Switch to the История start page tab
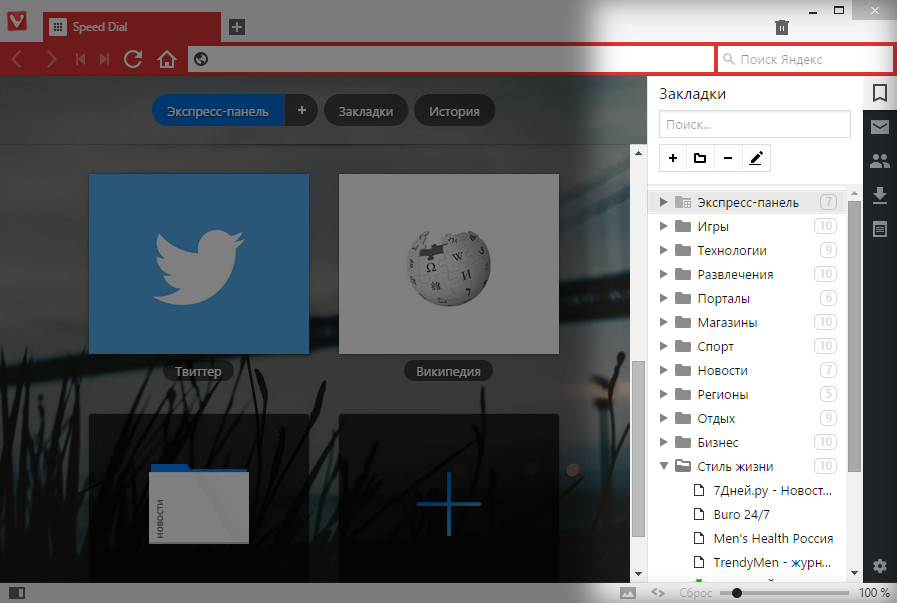 point(454,111)
